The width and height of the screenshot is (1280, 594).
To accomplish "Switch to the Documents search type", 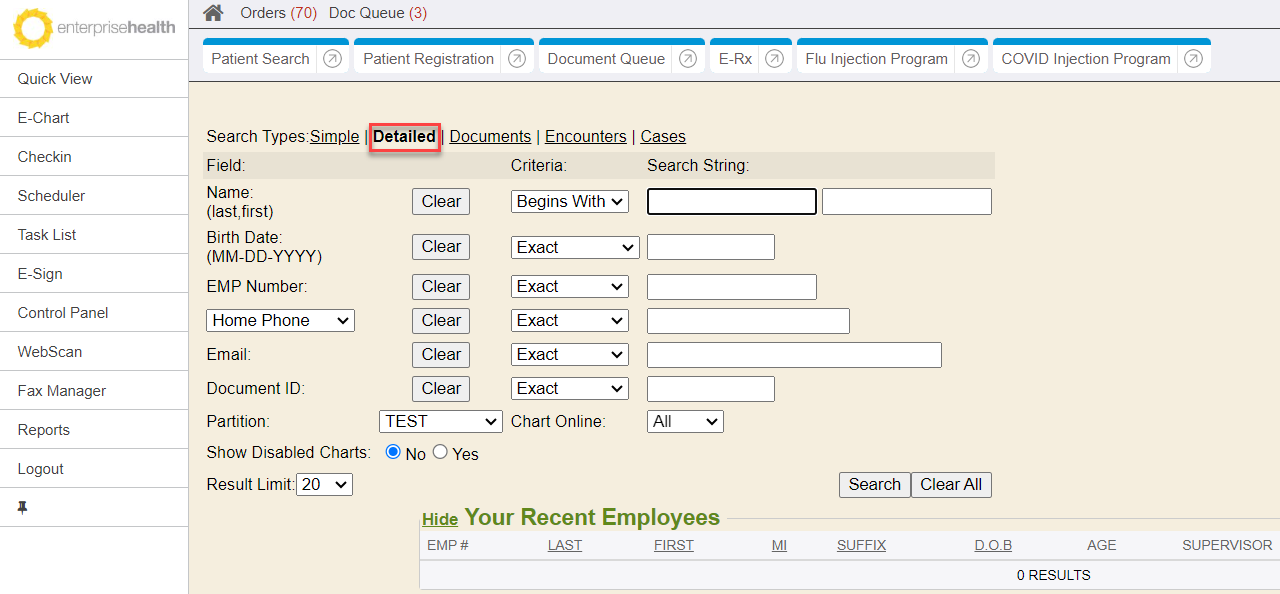I will point(490,136).
